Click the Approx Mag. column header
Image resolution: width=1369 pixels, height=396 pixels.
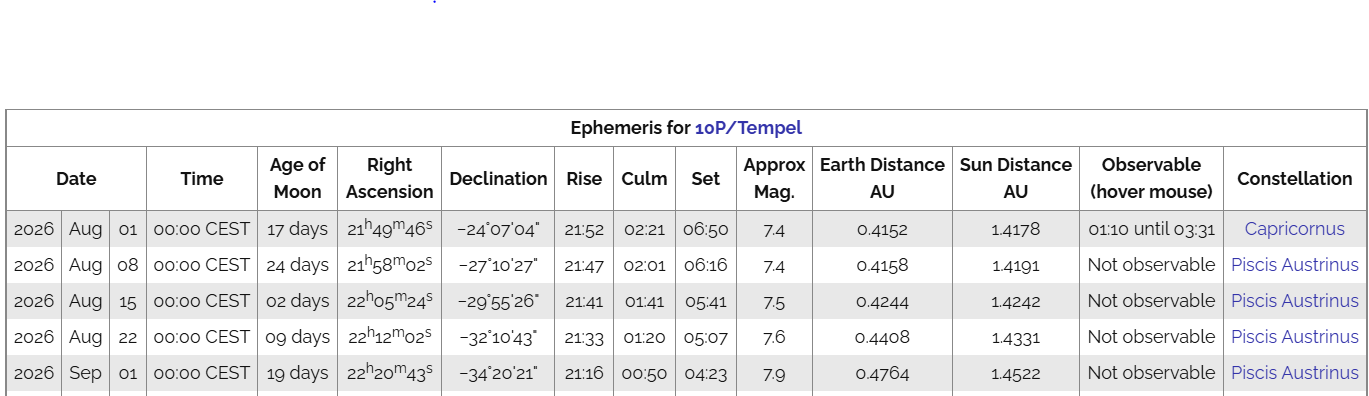tap(774, 178)
